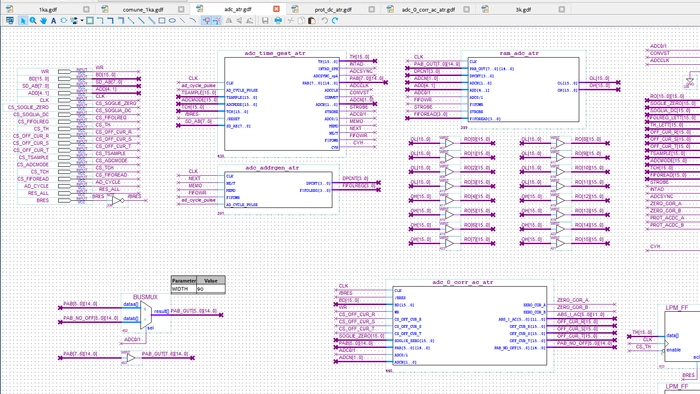Viewport: 700px width, 394px height.
Task: Select the RO[15][15..0] output label
Action: pyautogui.click(x=589, y=239)
